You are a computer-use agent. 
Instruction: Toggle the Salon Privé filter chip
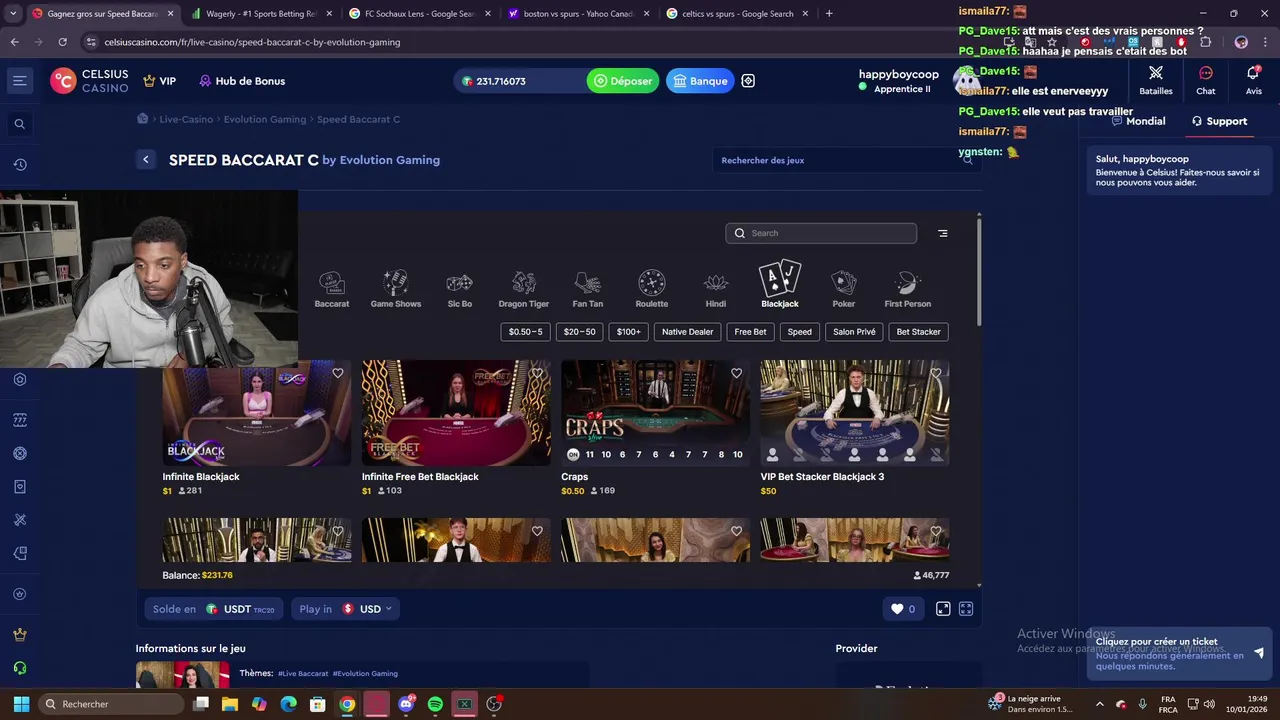[854, 332]
